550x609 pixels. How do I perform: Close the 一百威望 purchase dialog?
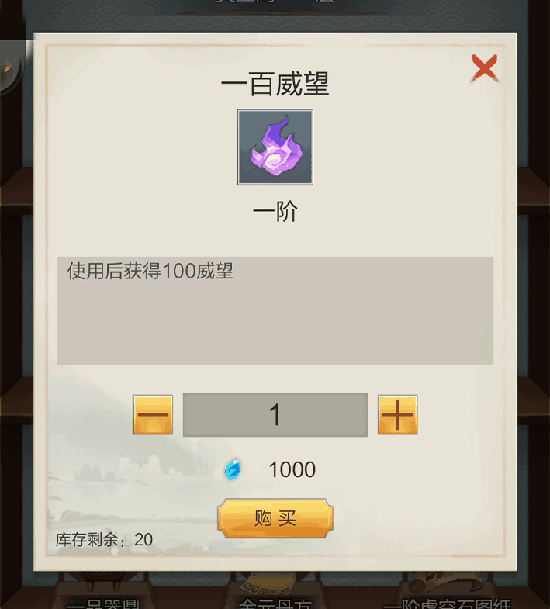(484, 68)
